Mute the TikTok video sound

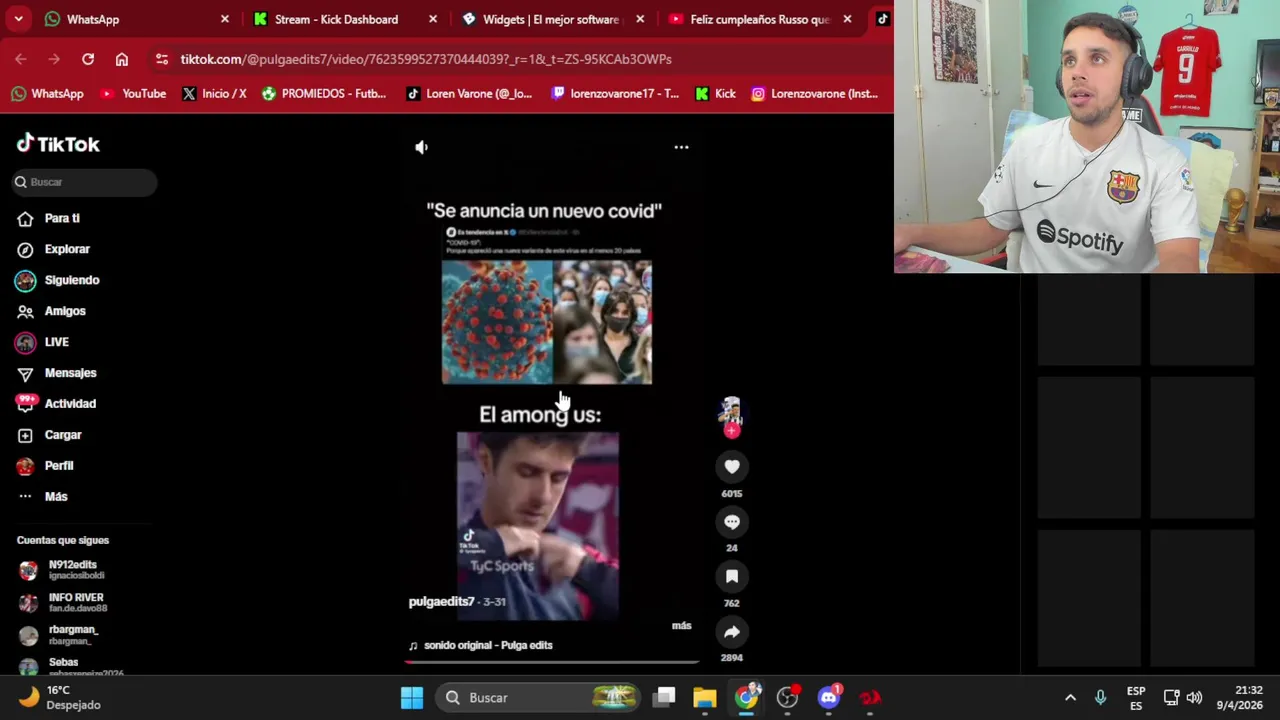(x=421, y=147)
